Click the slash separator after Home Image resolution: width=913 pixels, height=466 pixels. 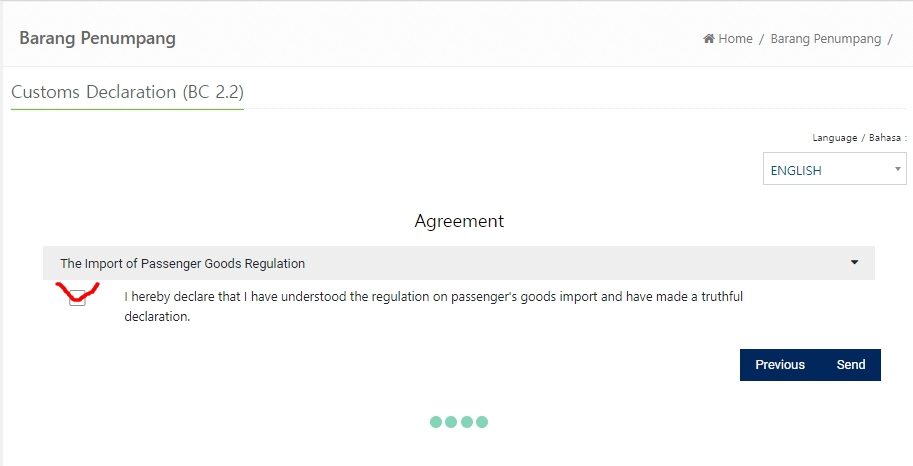(x=761, y=39)
